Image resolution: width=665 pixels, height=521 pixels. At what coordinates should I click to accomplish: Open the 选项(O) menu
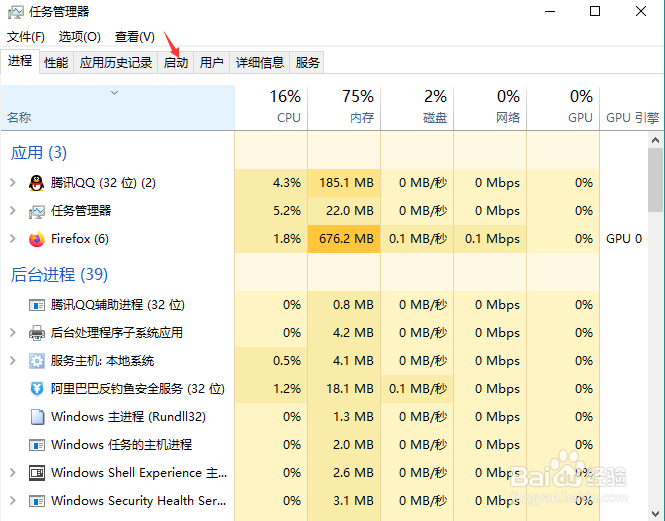point(79,37)
